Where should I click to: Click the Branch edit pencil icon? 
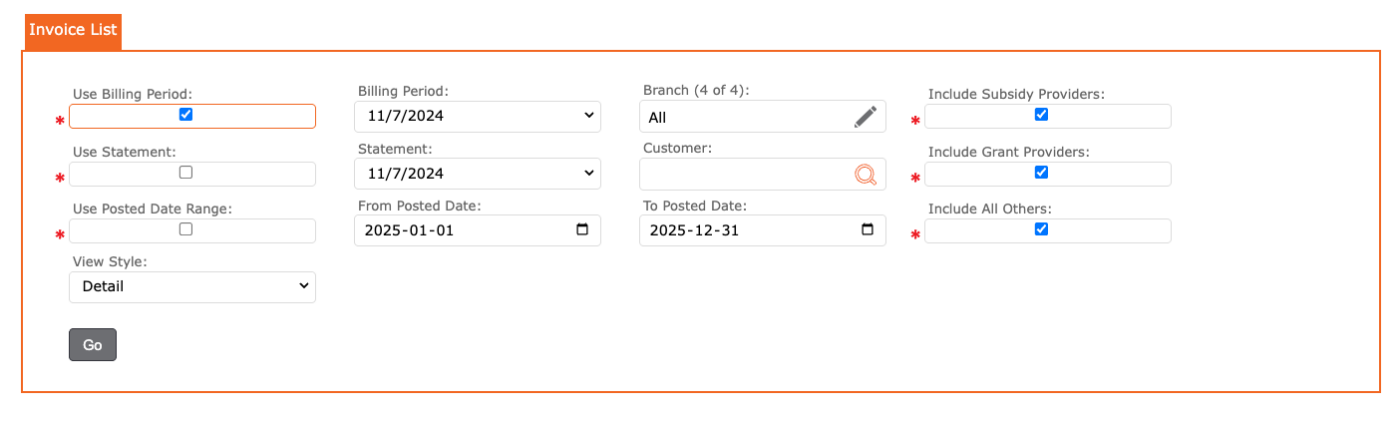click(x=865, y=117)
